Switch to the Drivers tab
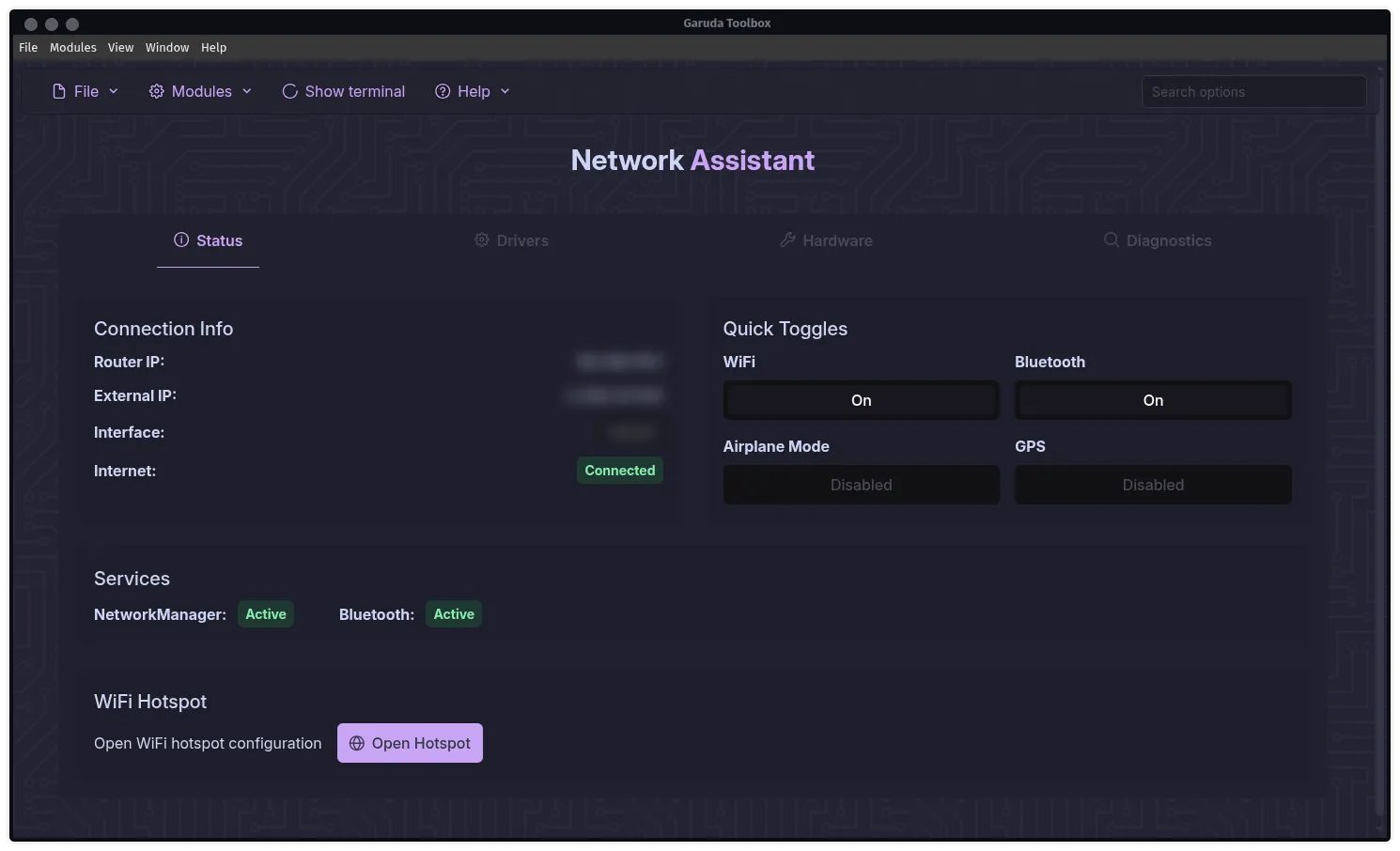 (x=511, y=240)
